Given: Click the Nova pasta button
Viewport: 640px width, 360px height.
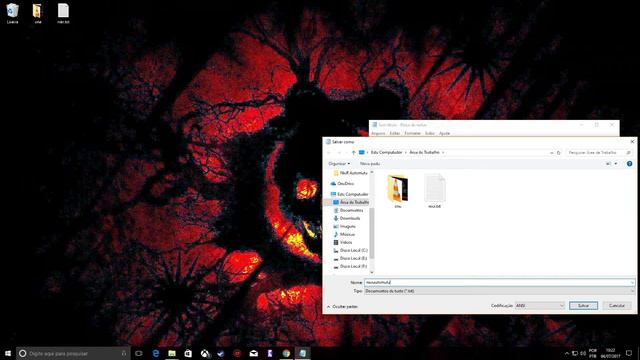Looking at the screenshot, I should tap(370, 164).
